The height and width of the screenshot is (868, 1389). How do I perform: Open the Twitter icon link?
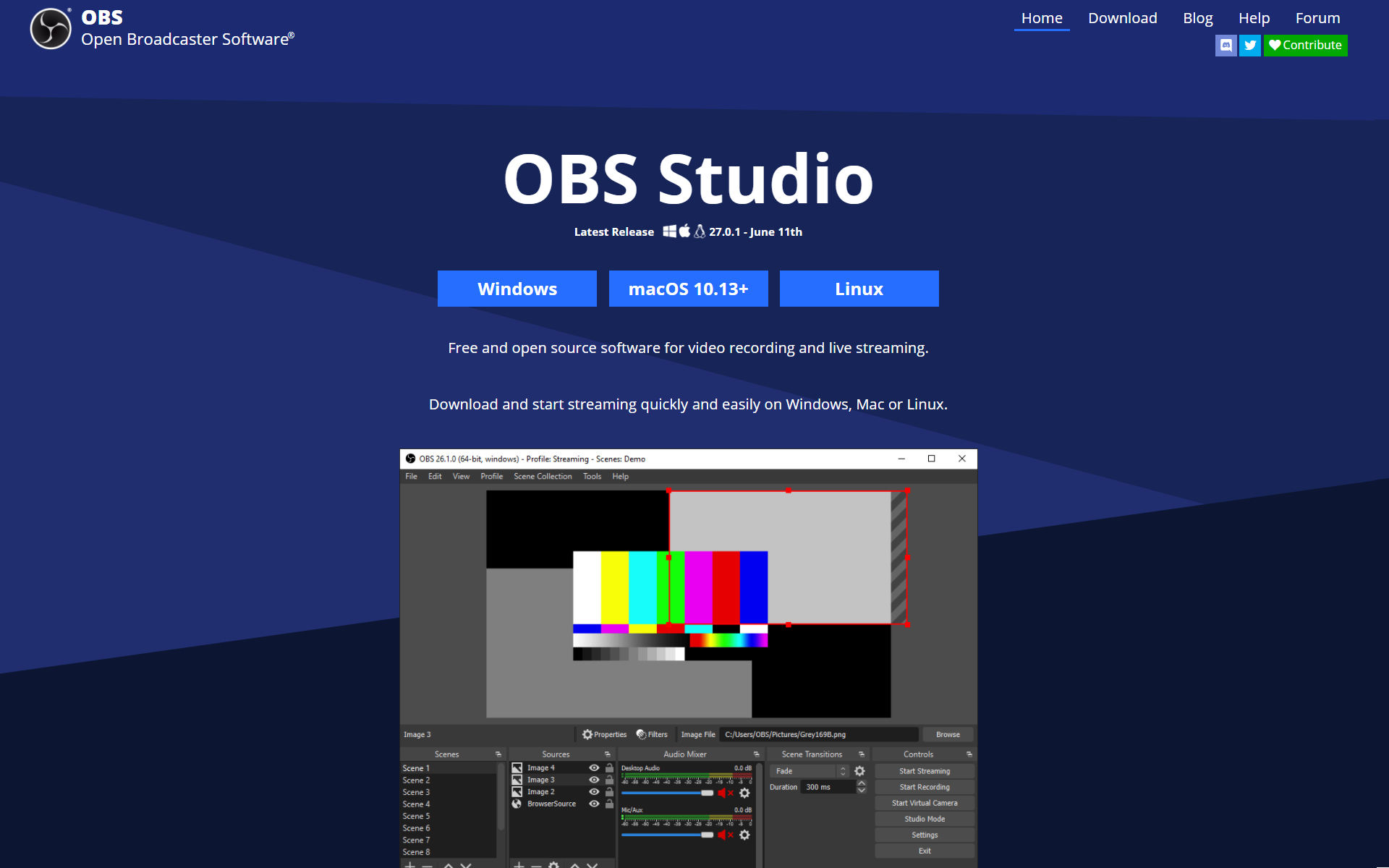[x=1249, y=45]
